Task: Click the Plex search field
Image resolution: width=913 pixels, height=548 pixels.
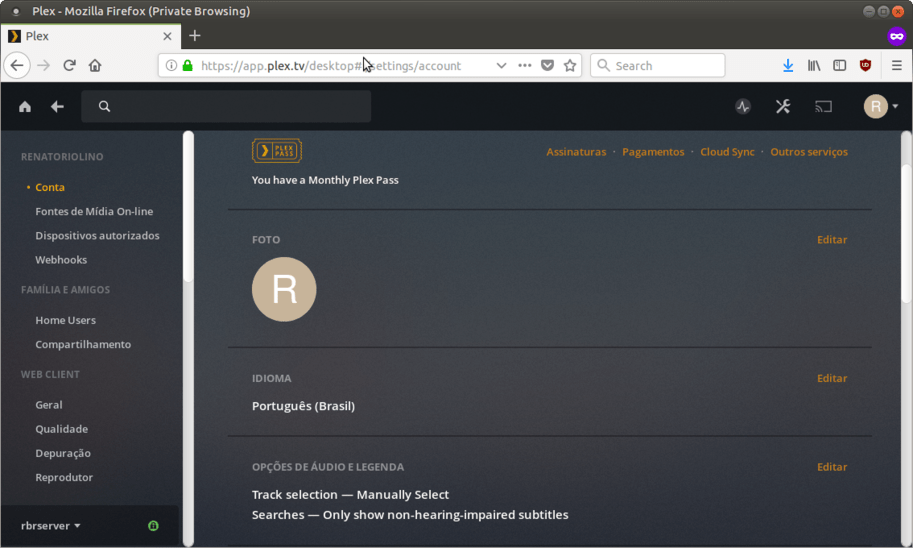Action: tap(226, 107)
